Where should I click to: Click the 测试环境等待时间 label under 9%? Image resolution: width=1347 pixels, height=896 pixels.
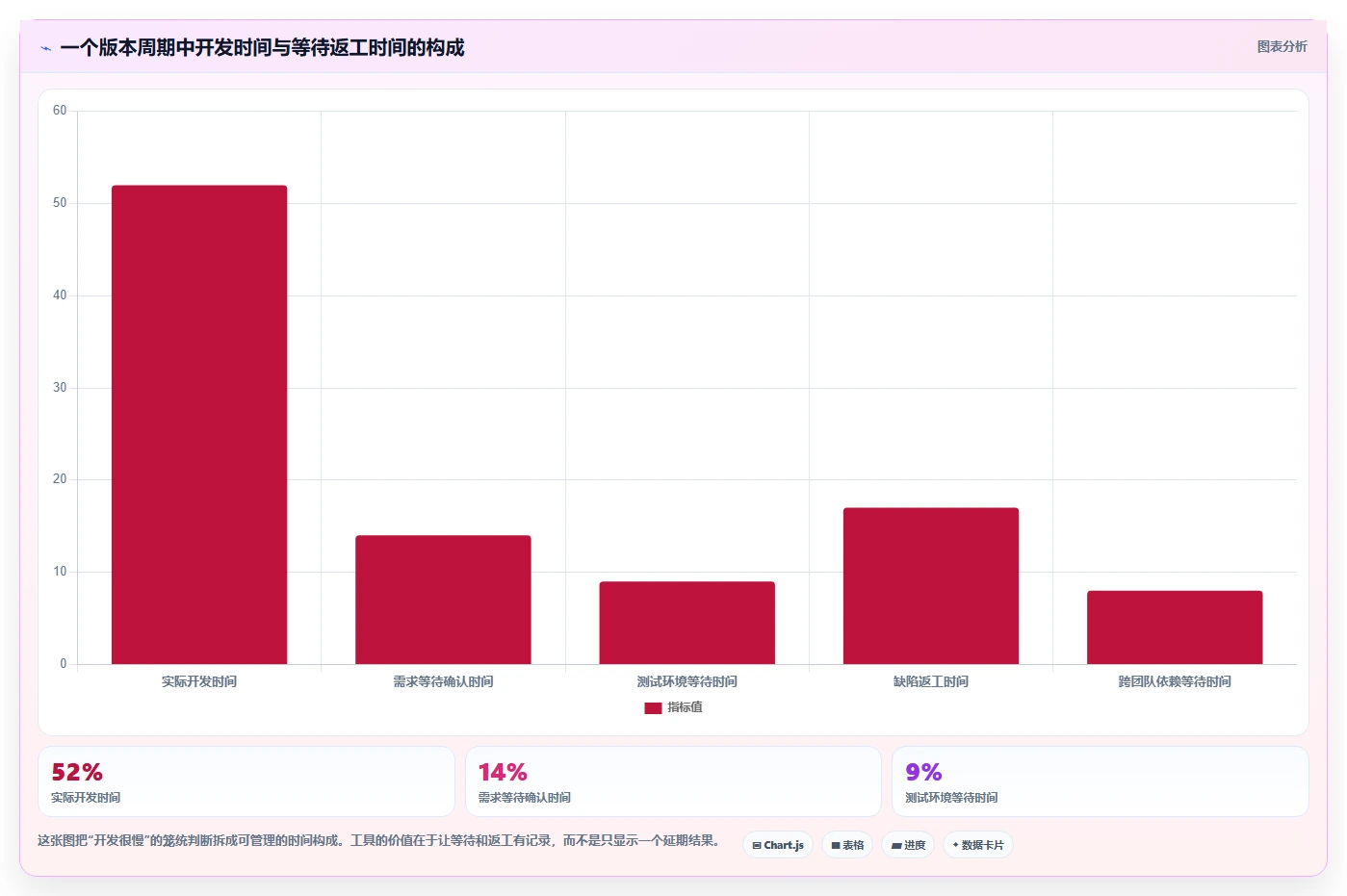pyautogui.click(x=951, y=798)
